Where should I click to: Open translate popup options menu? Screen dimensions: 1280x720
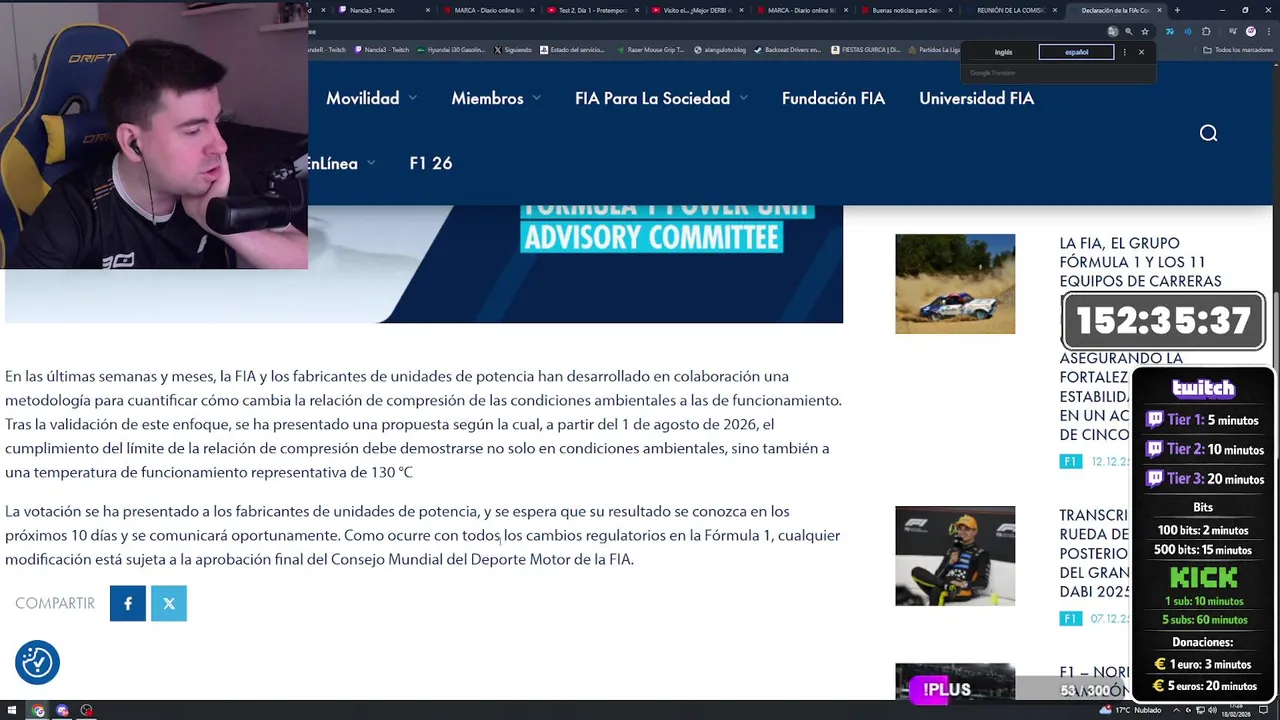[1125, 52]
